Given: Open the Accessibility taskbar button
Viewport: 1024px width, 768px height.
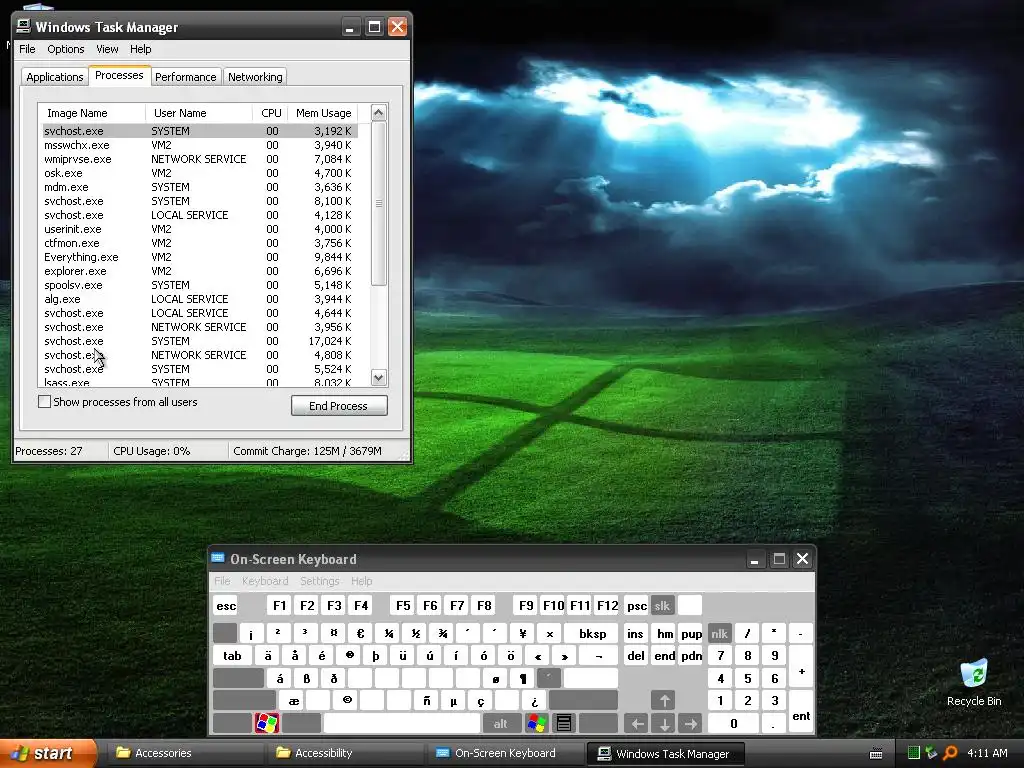Looking at the screenshot, I should pos(344,753).
